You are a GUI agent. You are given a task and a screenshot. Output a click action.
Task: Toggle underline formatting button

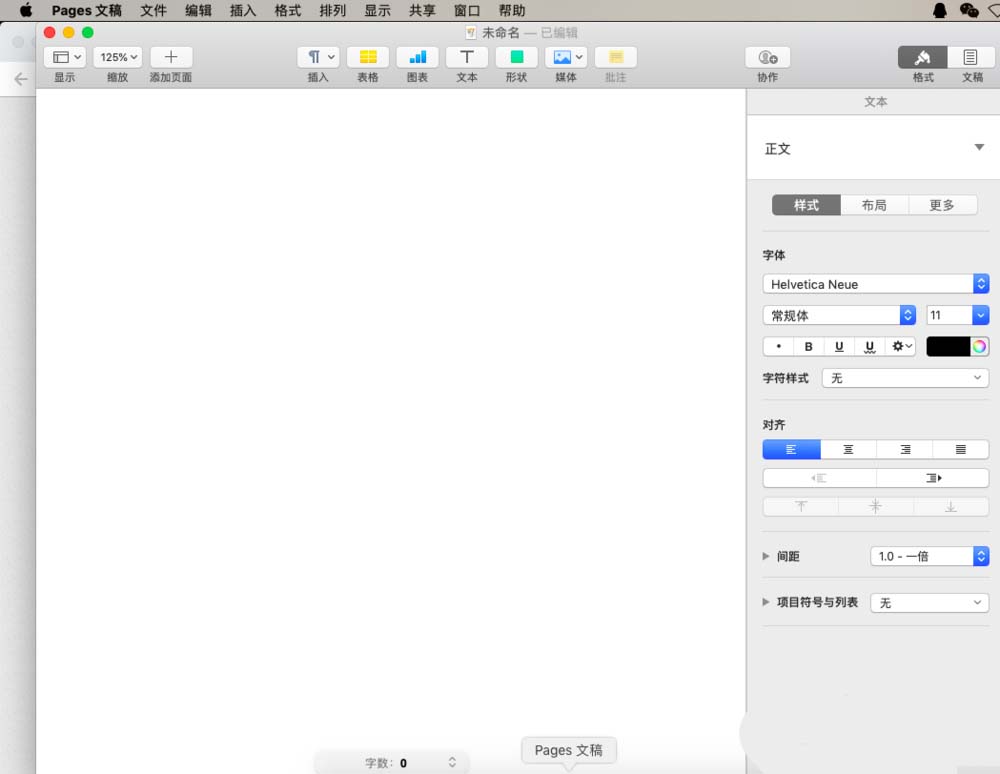click(x=839, y=347)
